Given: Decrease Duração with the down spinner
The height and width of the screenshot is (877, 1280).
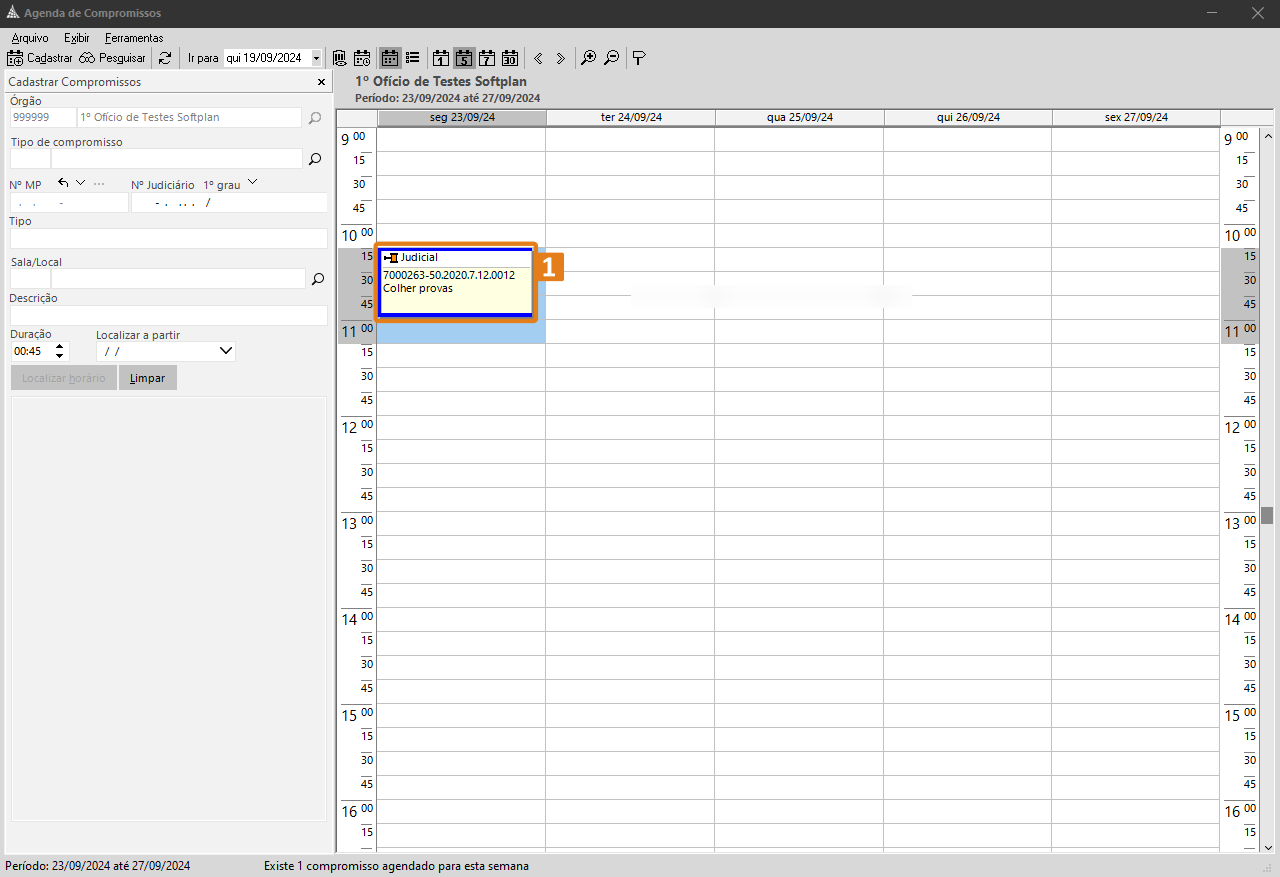Looking at the screenshot, I should (x=60, y=356).
